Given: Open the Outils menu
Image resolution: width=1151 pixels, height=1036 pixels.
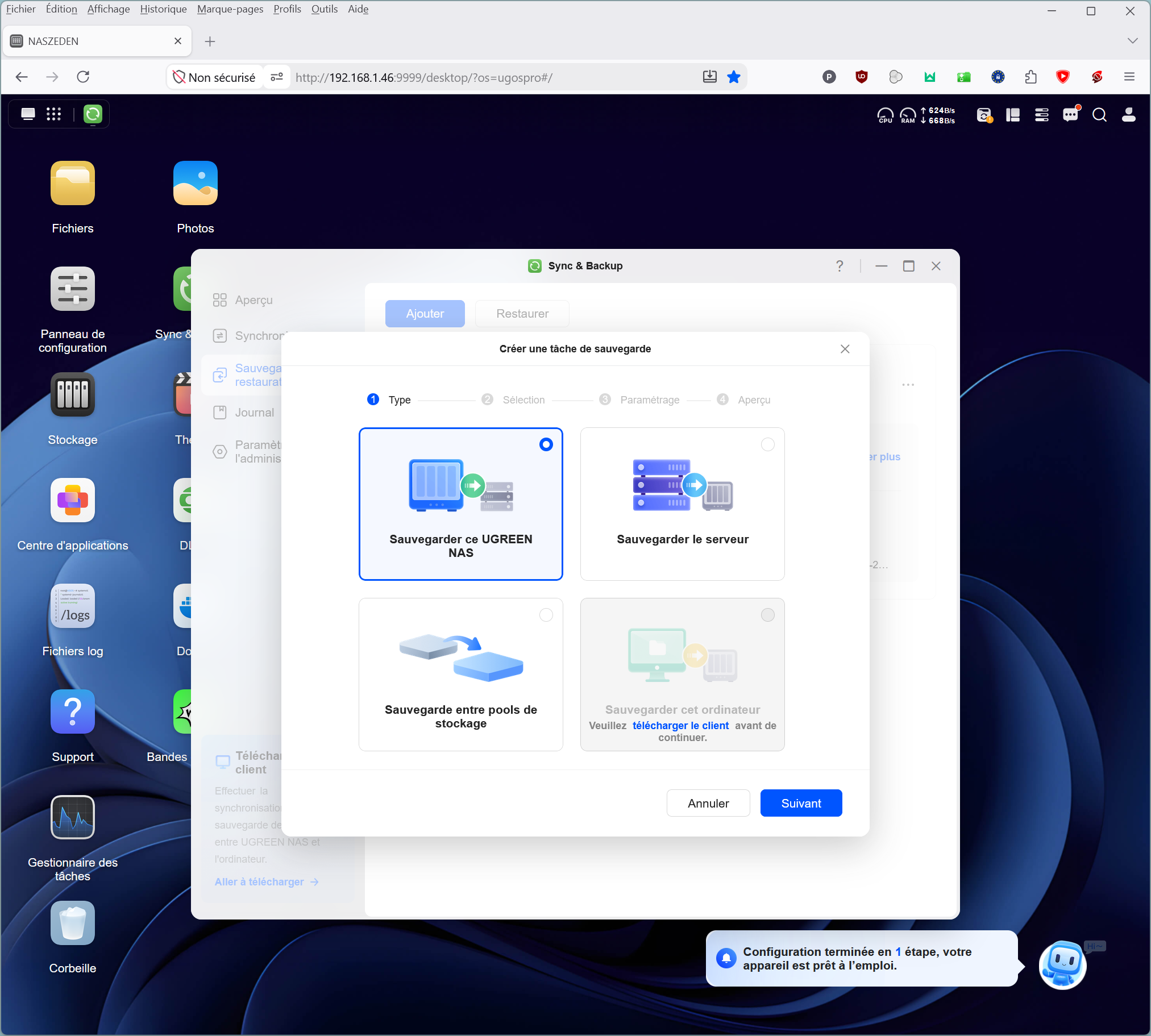Looking at the screenshot, I should [325, 9].
